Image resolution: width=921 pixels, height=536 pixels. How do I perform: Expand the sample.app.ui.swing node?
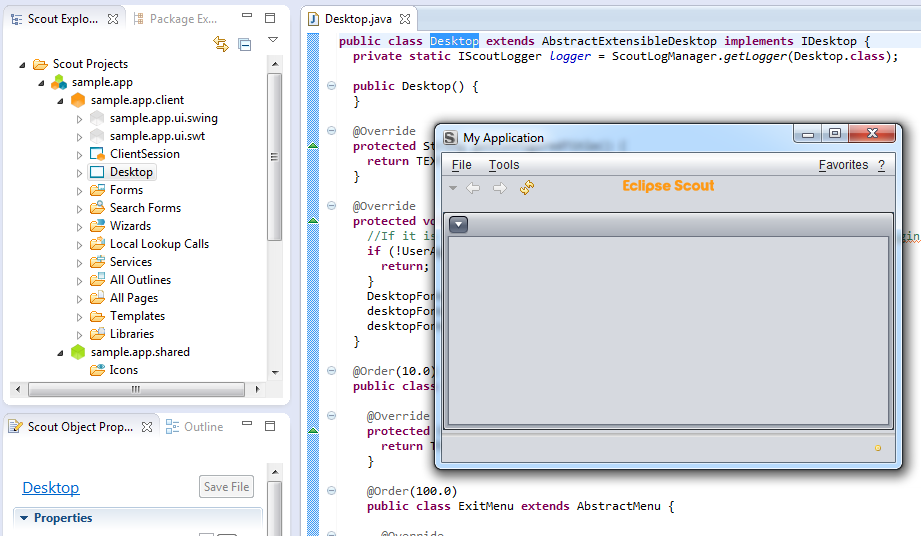coord(79,119)
